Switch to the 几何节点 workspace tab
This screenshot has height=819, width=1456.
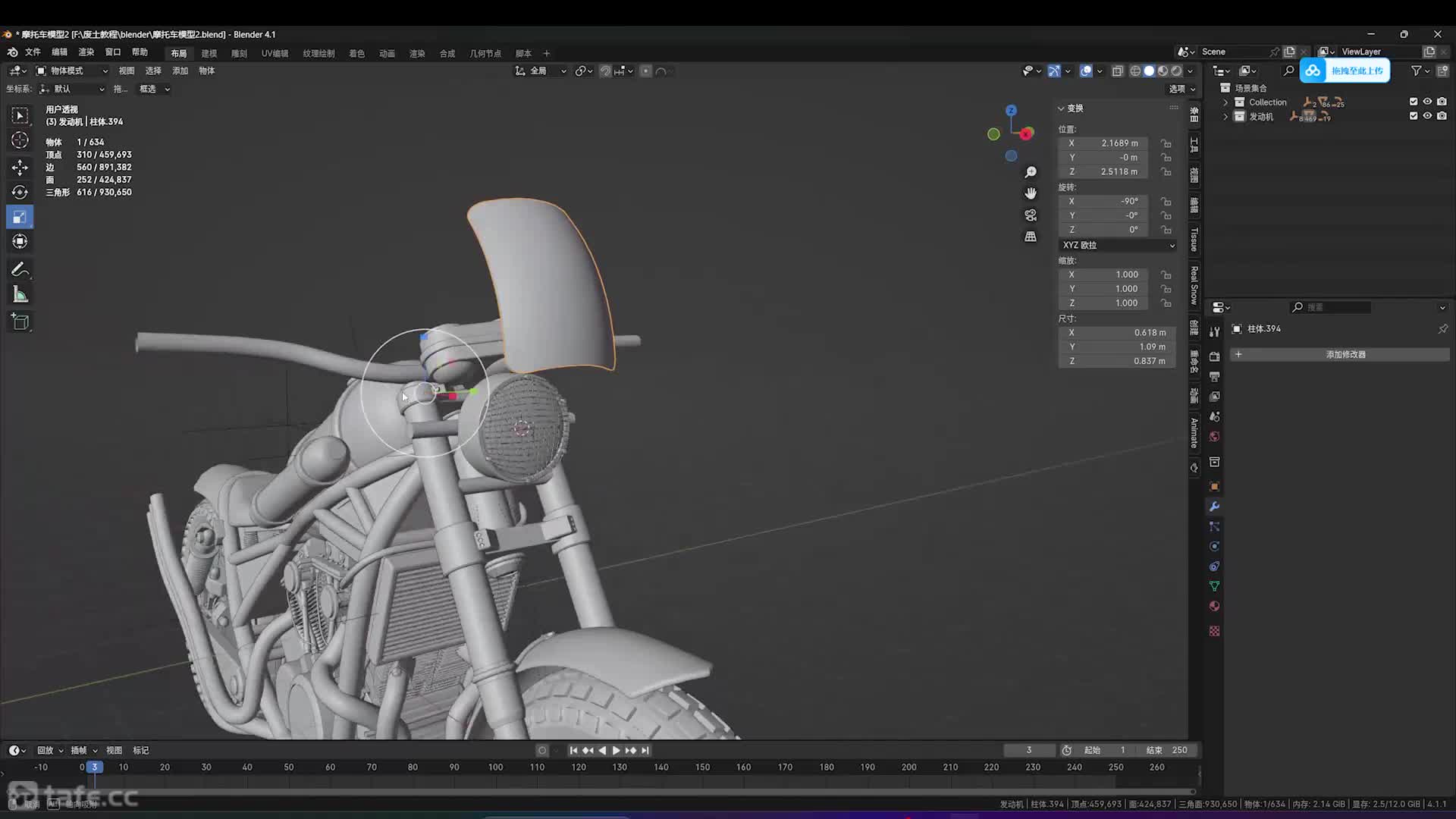pos(485,53)
